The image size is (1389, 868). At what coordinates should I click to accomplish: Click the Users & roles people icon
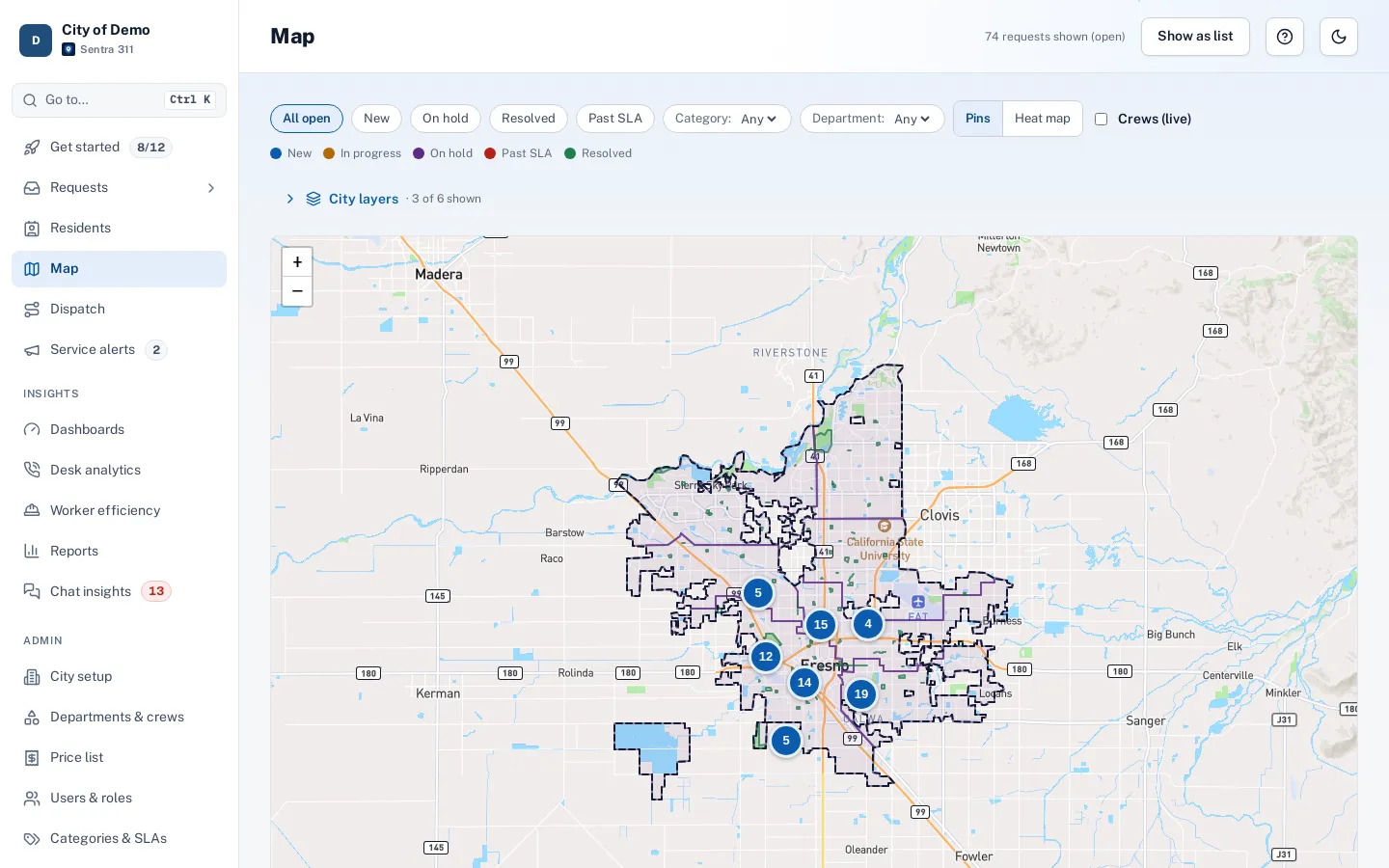(x=32, y=799)
